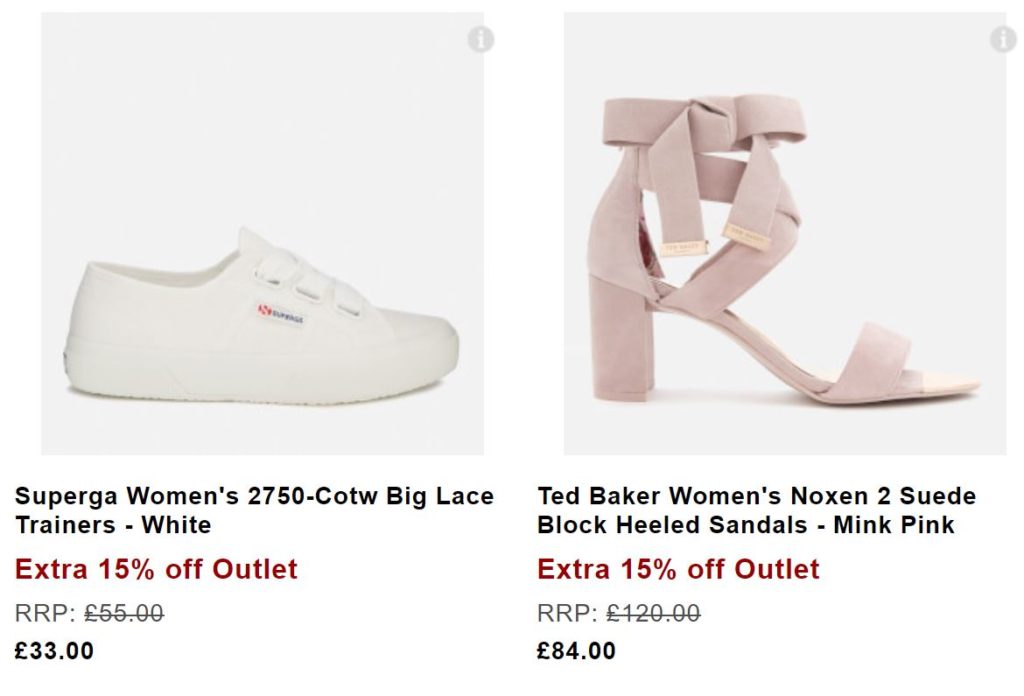Click info icon on Superga trainers image
1024x696 pixels.
[481, 40]
